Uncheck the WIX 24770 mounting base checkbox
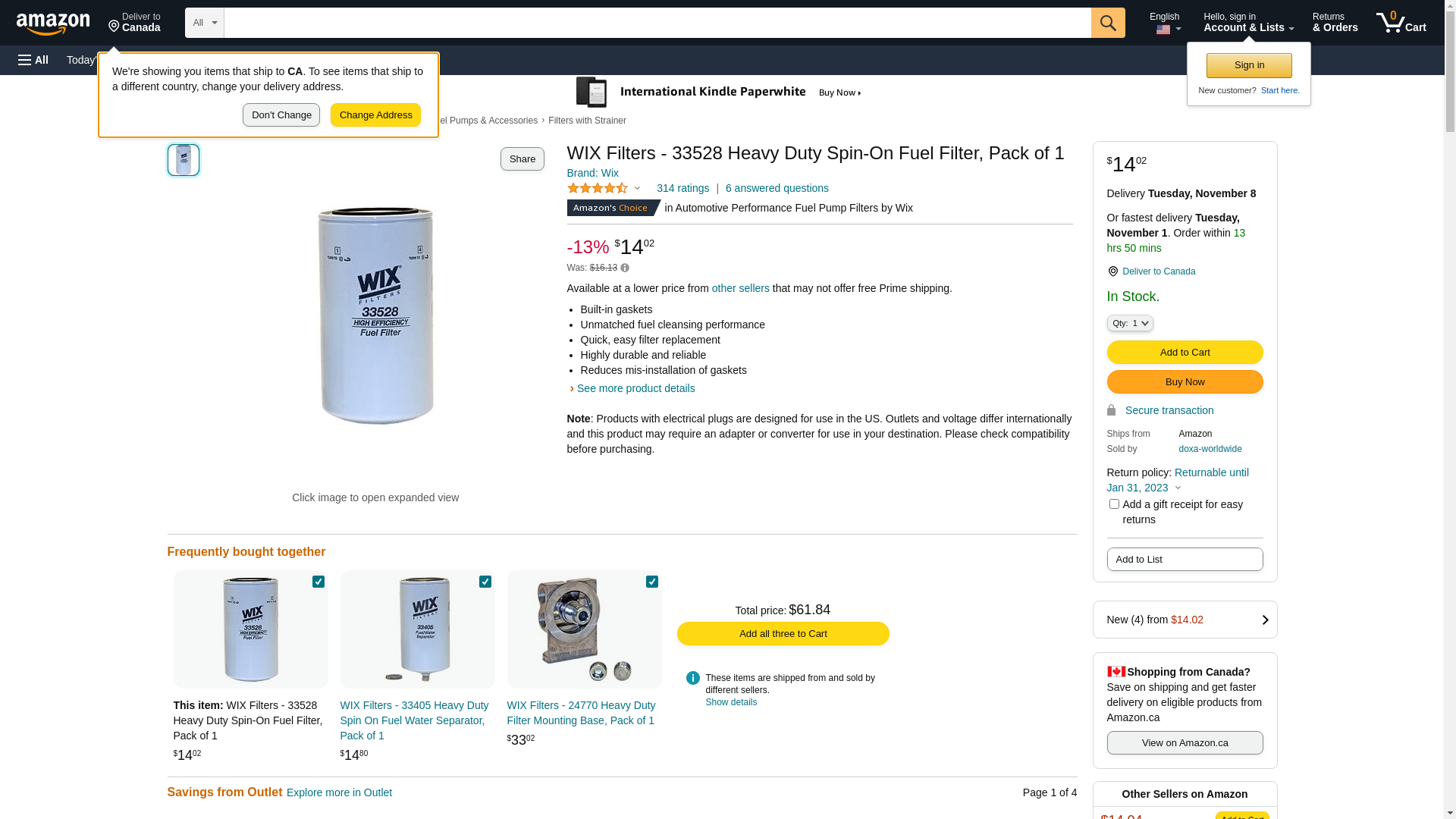The width and height of the screenshot is (1456, 819). tap(652, 582)
